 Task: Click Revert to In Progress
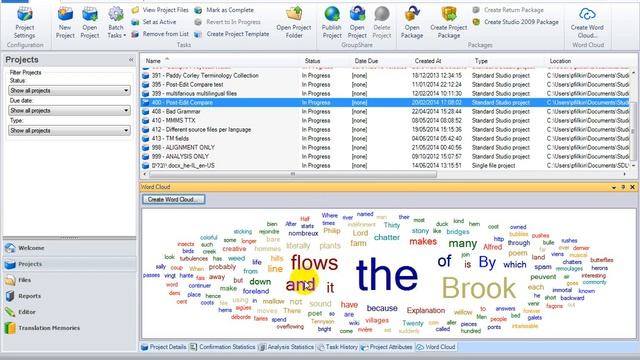pos(227,22)
